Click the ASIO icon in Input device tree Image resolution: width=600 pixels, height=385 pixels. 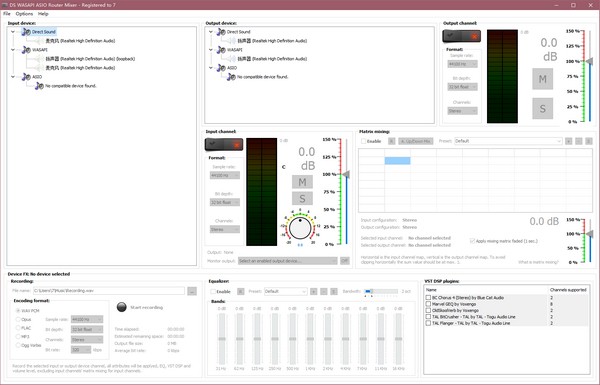tap(26, 77)
